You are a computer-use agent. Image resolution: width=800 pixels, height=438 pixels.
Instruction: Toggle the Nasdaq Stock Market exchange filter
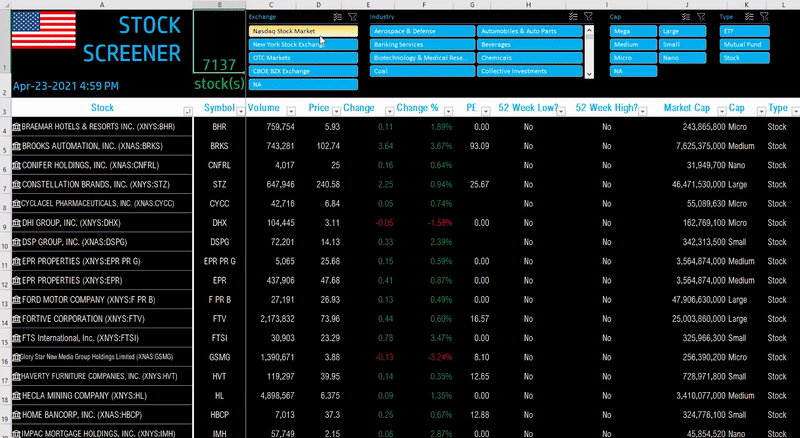[303, 31]
